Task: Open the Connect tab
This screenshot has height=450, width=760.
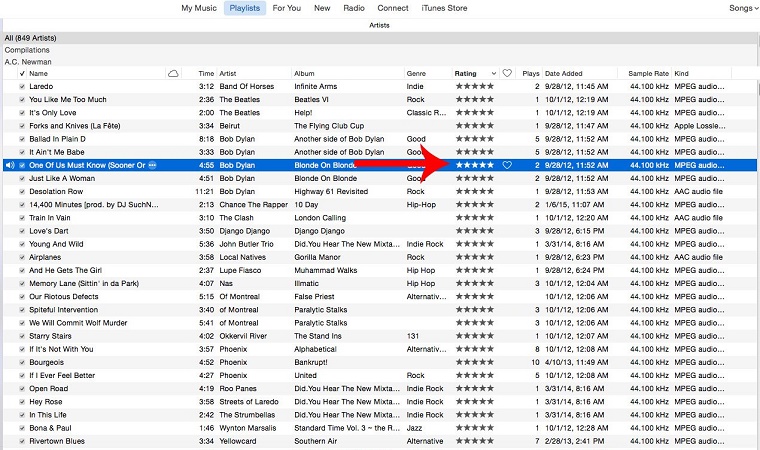Action: pyautogui.click(x=393, y=8)
